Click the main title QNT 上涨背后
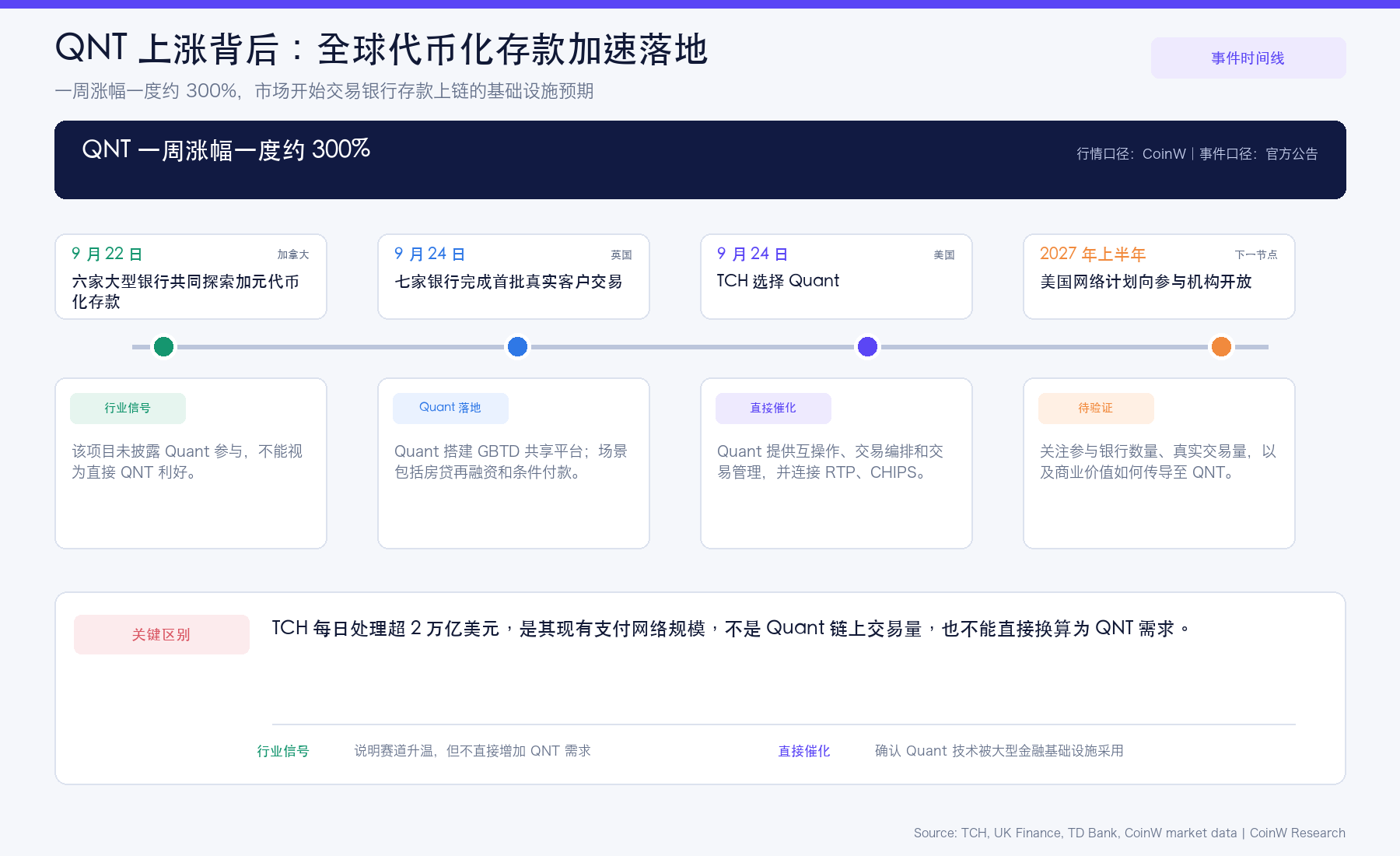 click(x=381, y=49)
